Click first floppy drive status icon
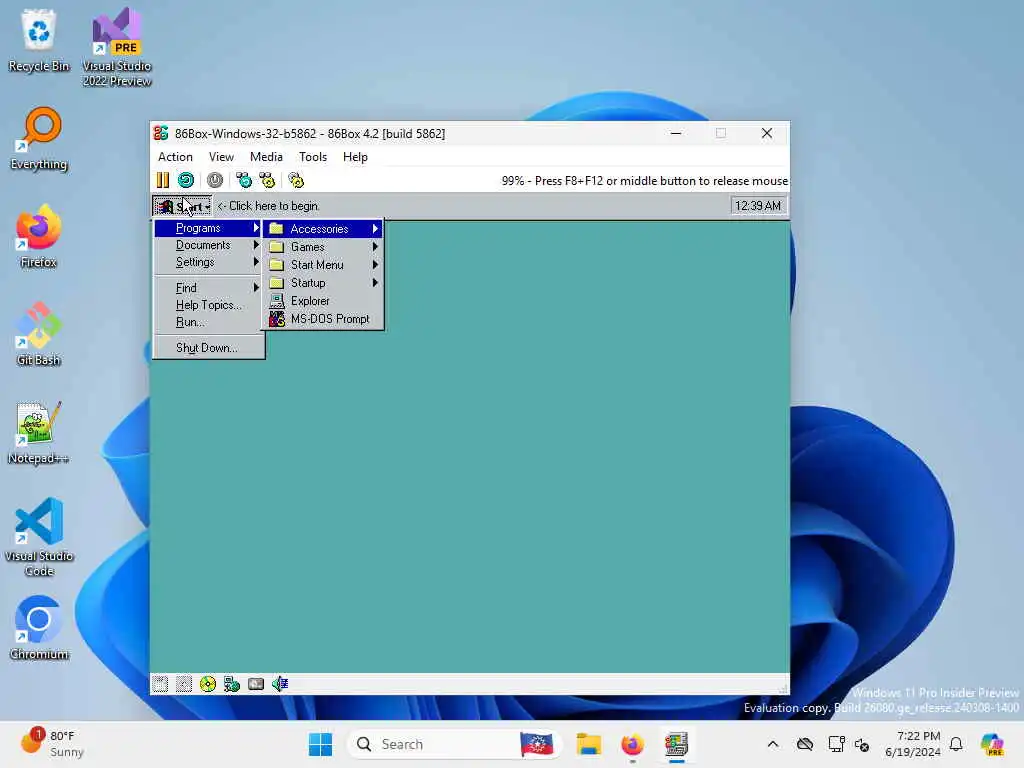This screenshot has height=768, width=1024. click(160, 684)
